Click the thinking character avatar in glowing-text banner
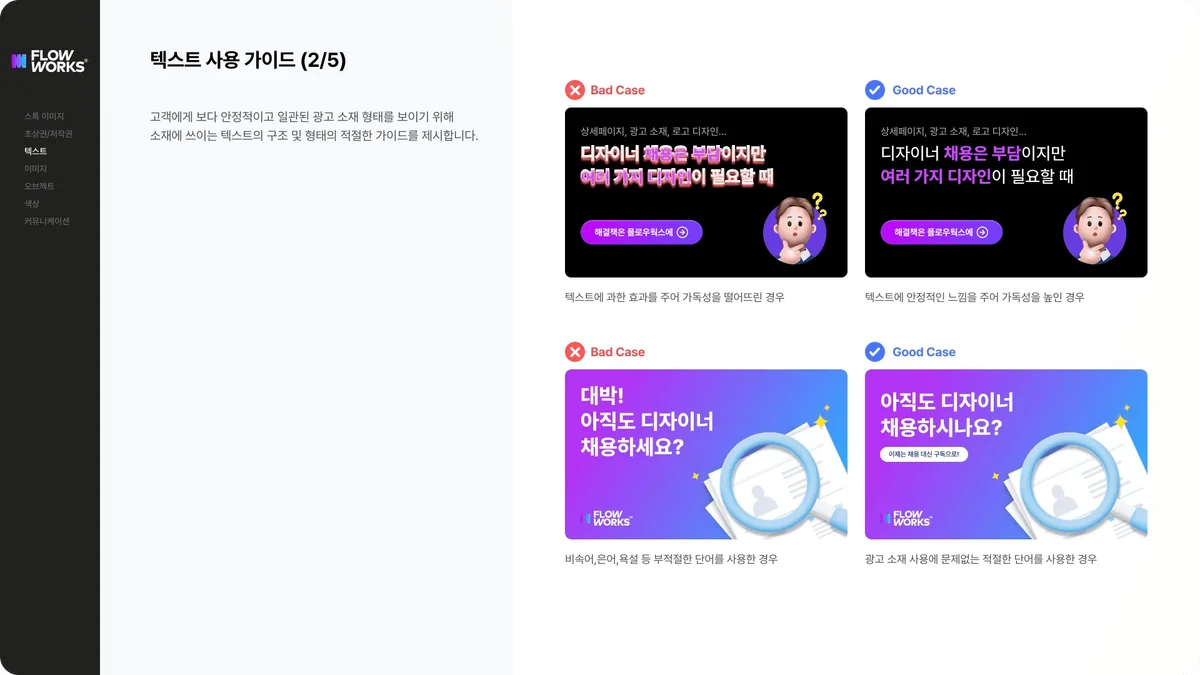 795,229
